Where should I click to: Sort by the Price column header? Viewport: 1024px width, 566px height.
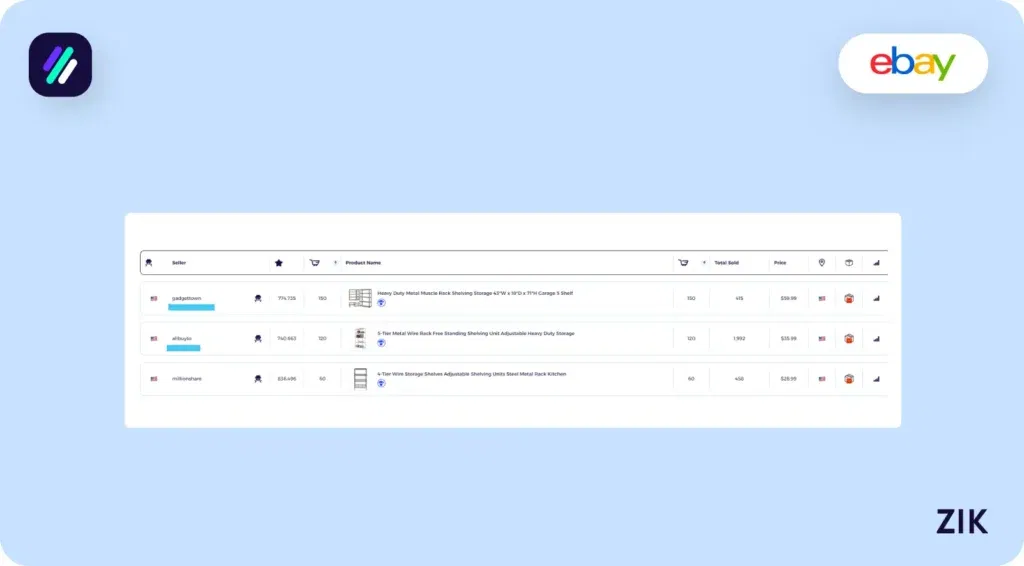779,263
